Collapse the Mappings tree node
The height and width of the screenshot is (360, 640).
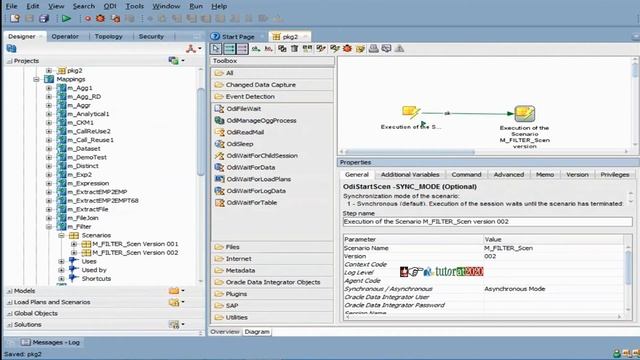pos(36,79)
